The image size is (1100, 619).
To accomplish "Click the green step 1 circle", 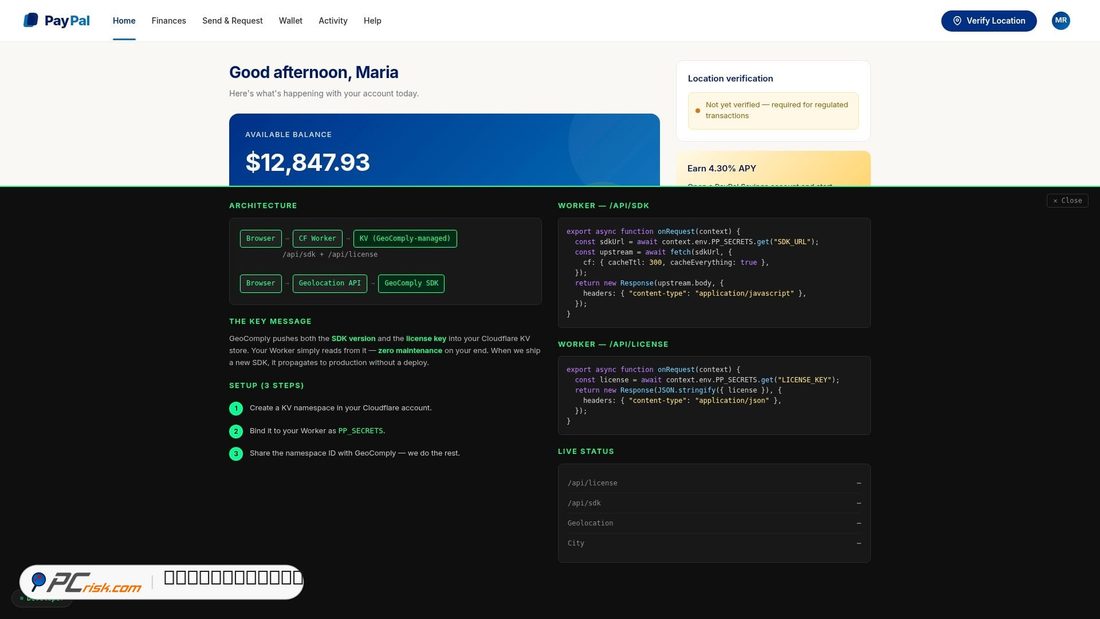I will [x=236, y=408].
